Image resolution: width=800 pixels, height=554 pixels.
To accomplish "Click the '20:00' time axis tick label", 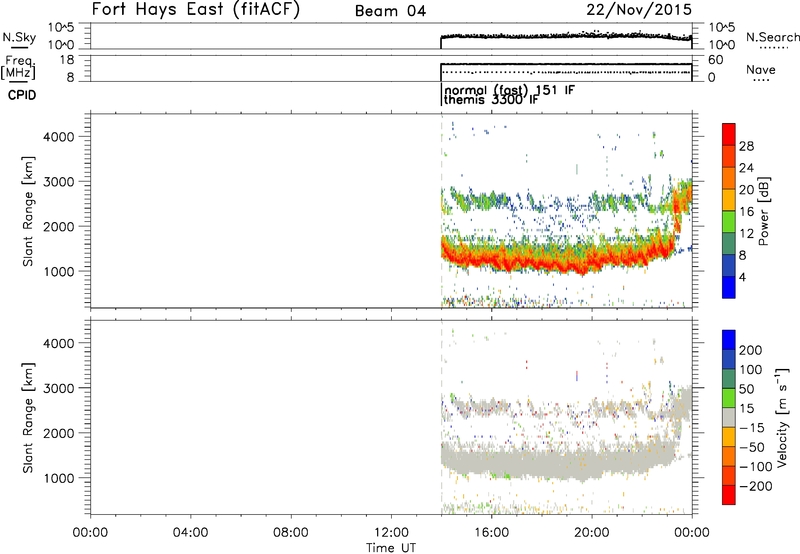I will [x=592, y=533].
